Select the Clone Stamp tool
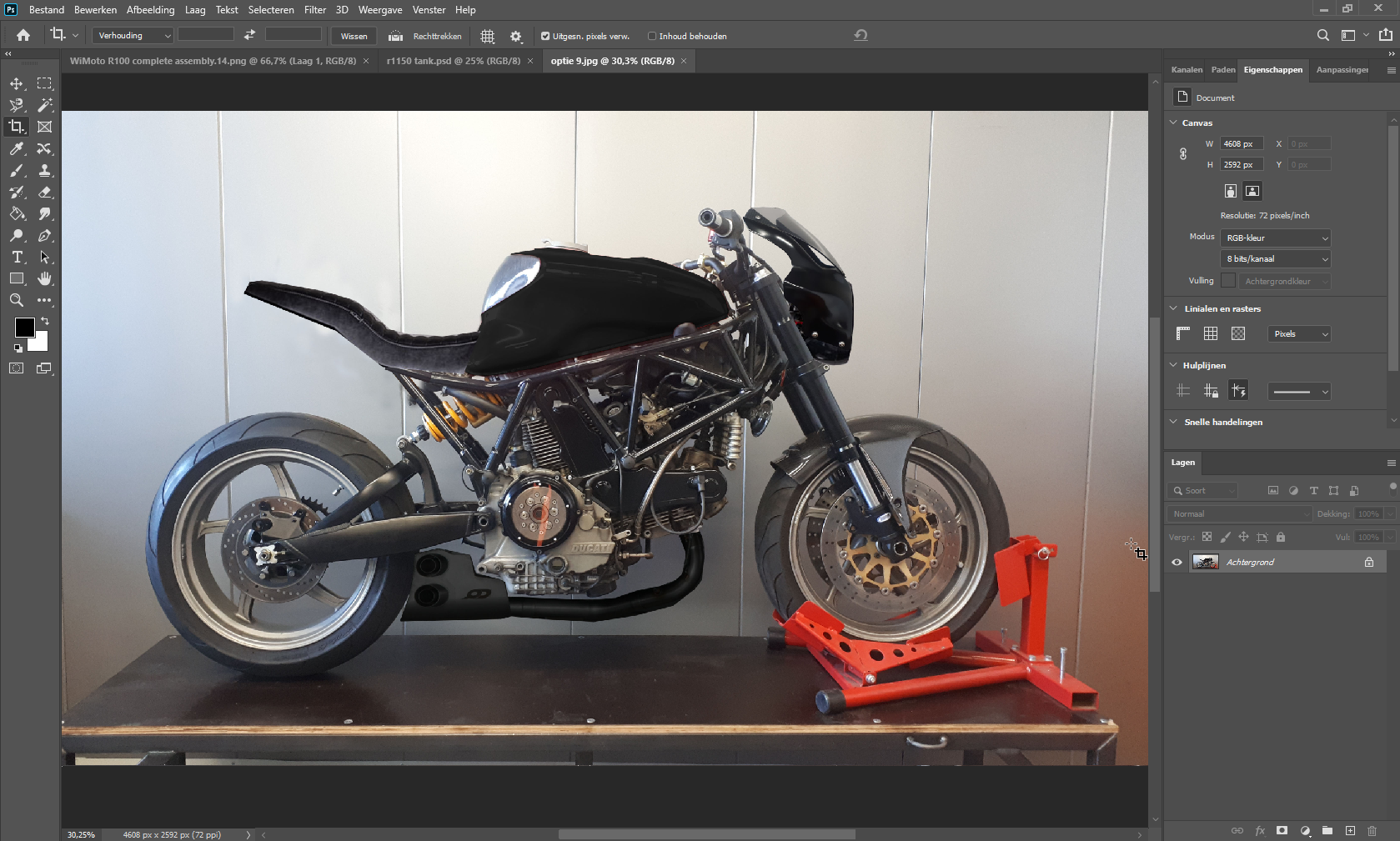1400x841 pixels. tap(45, 170)
